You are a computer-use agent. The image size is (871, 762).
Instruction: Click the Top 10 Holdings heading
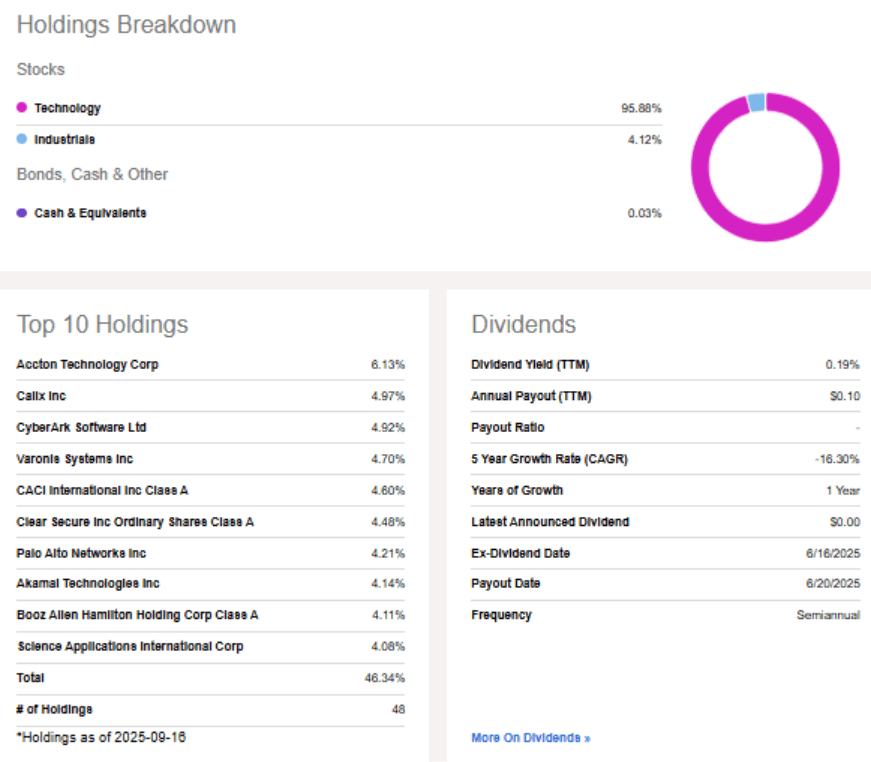(x=102, y=325)
